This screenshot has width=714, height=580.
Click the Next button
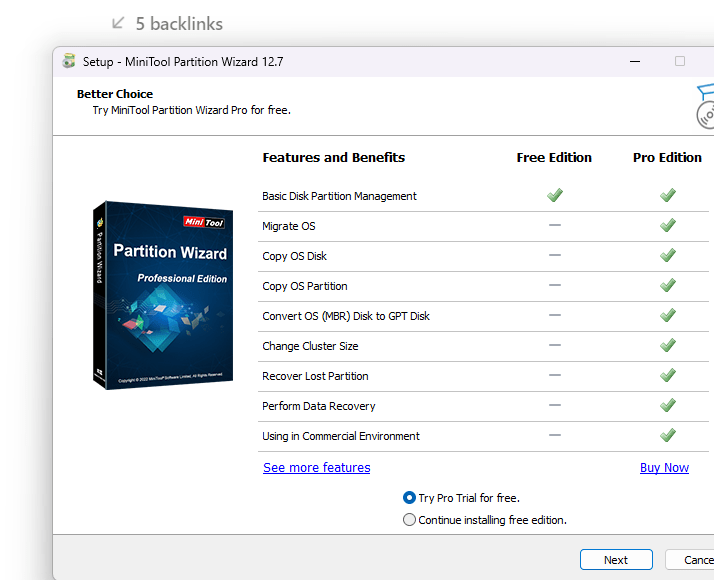click(x=616, y=560)
